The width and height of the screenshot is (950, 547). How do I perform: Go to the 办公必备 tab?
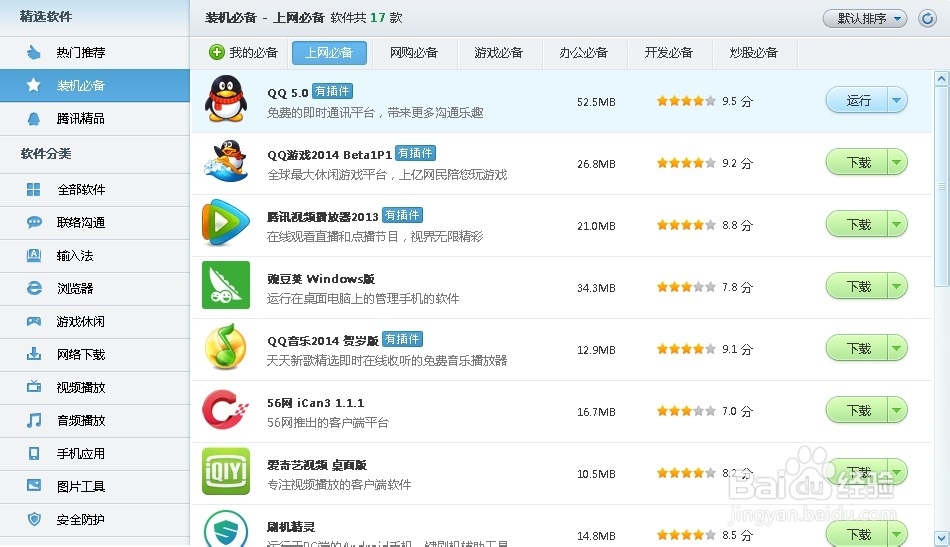pos(583,53)
